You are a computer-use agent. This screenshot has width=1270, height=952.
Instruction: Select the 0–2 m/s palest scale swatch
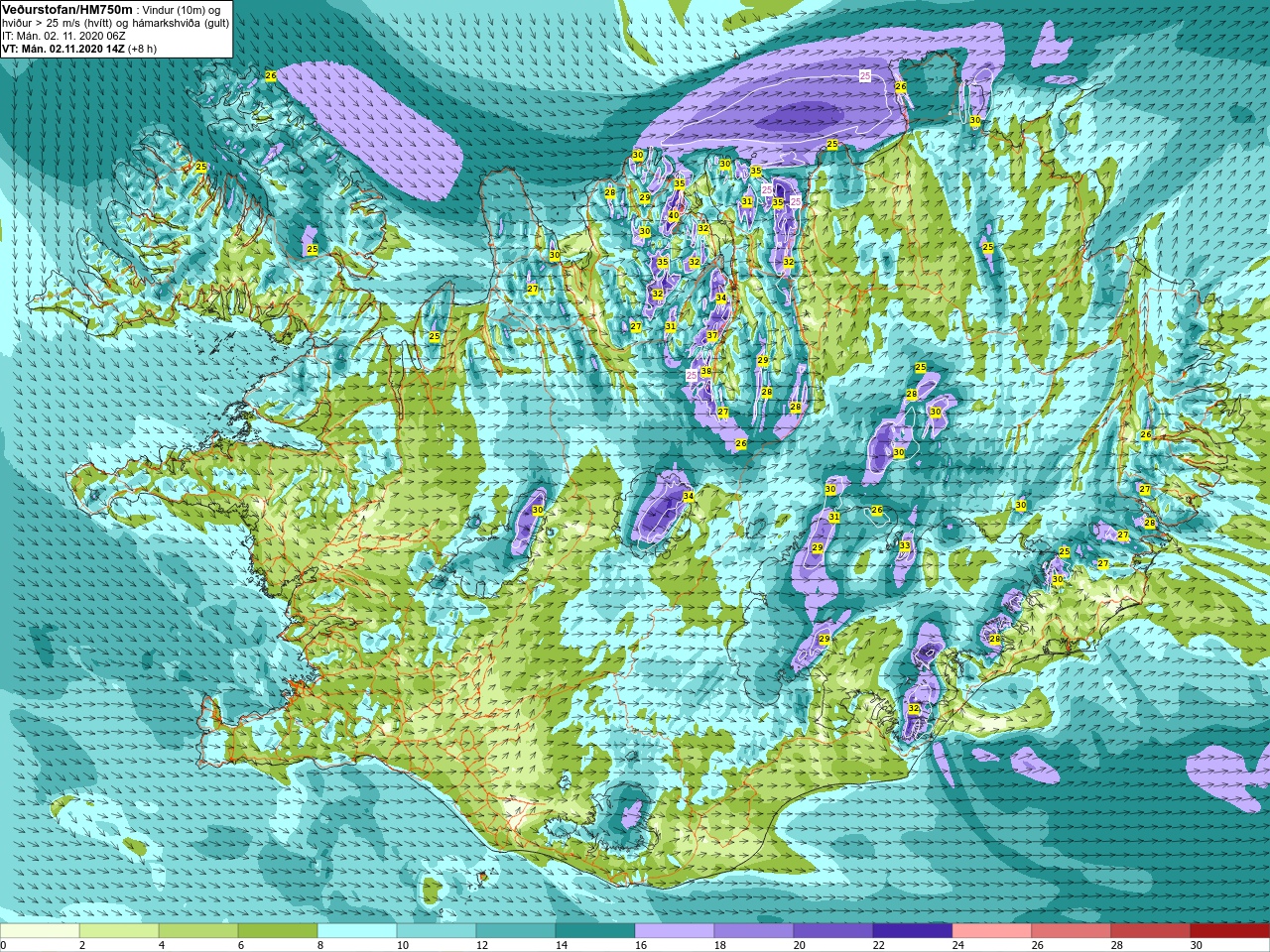pyautogui.click(x=40, y=931)
